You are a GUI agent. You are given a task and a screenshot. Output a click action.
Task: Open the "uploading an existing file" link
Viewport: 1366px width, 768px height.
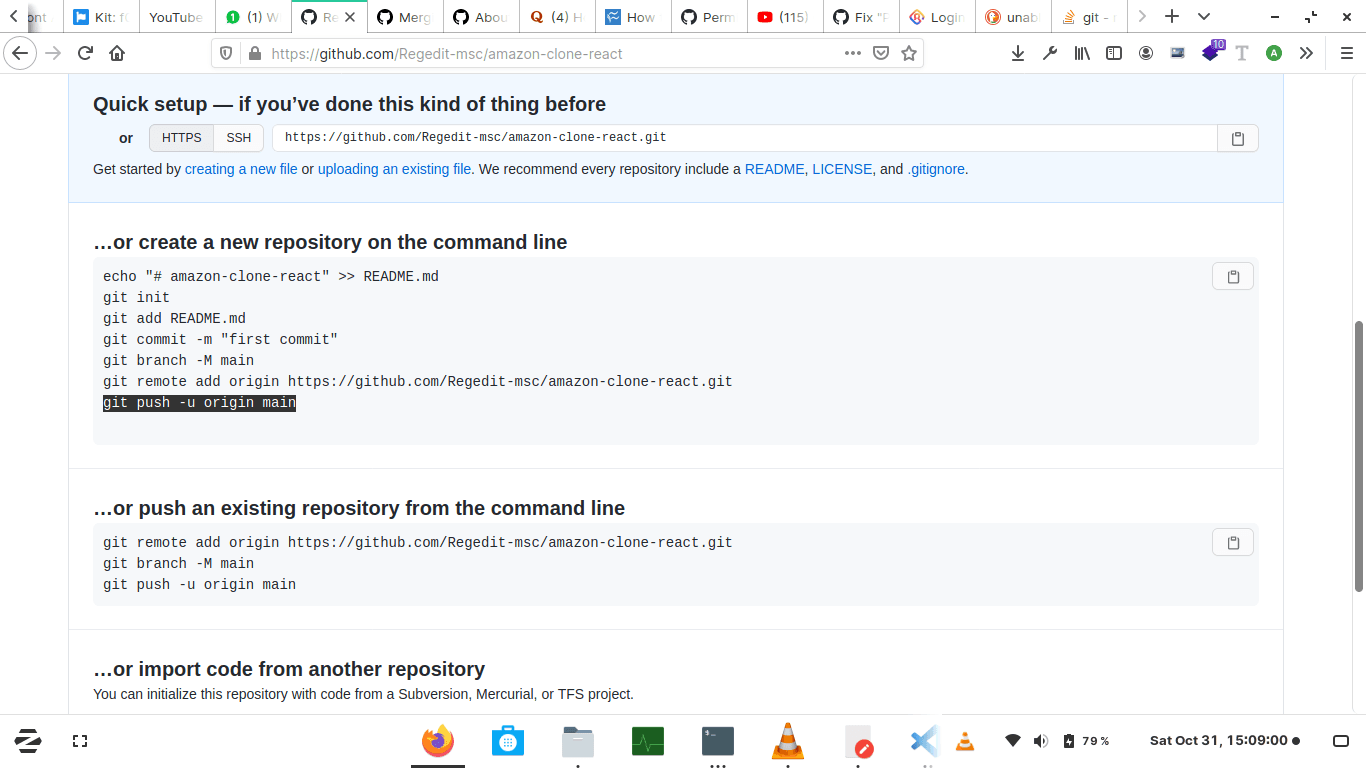click(x=394, y=169)
